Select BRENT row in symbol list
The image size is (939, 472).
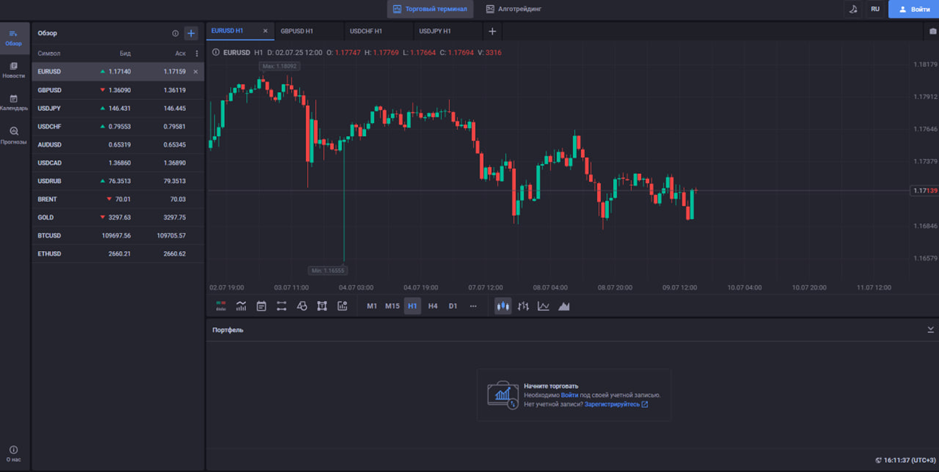(118, 199)
